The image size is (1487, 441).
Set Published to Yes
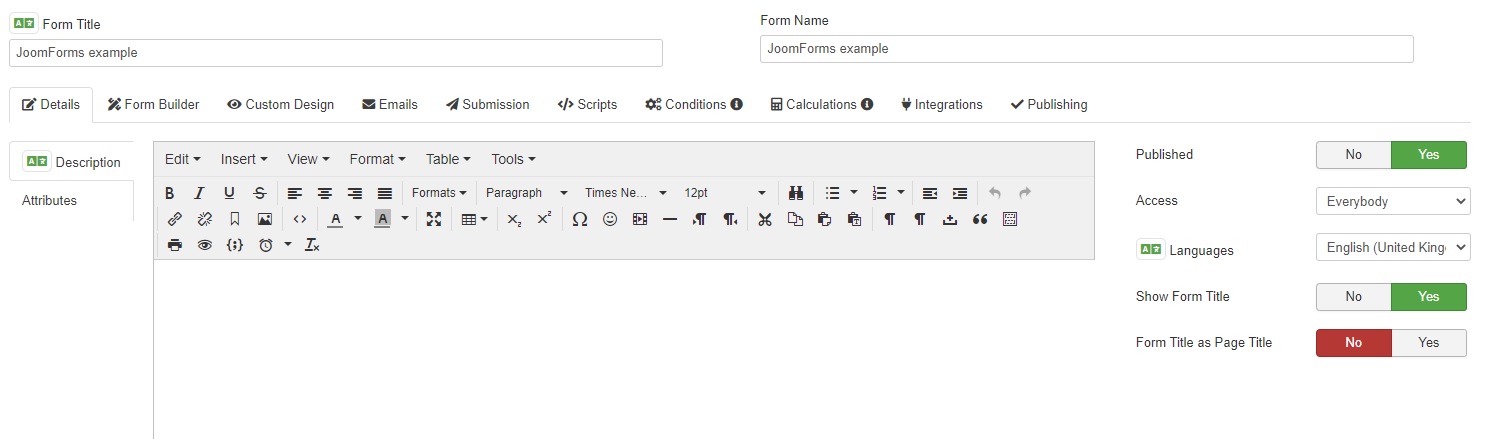pyautogui.click(x=1429, y=155)
